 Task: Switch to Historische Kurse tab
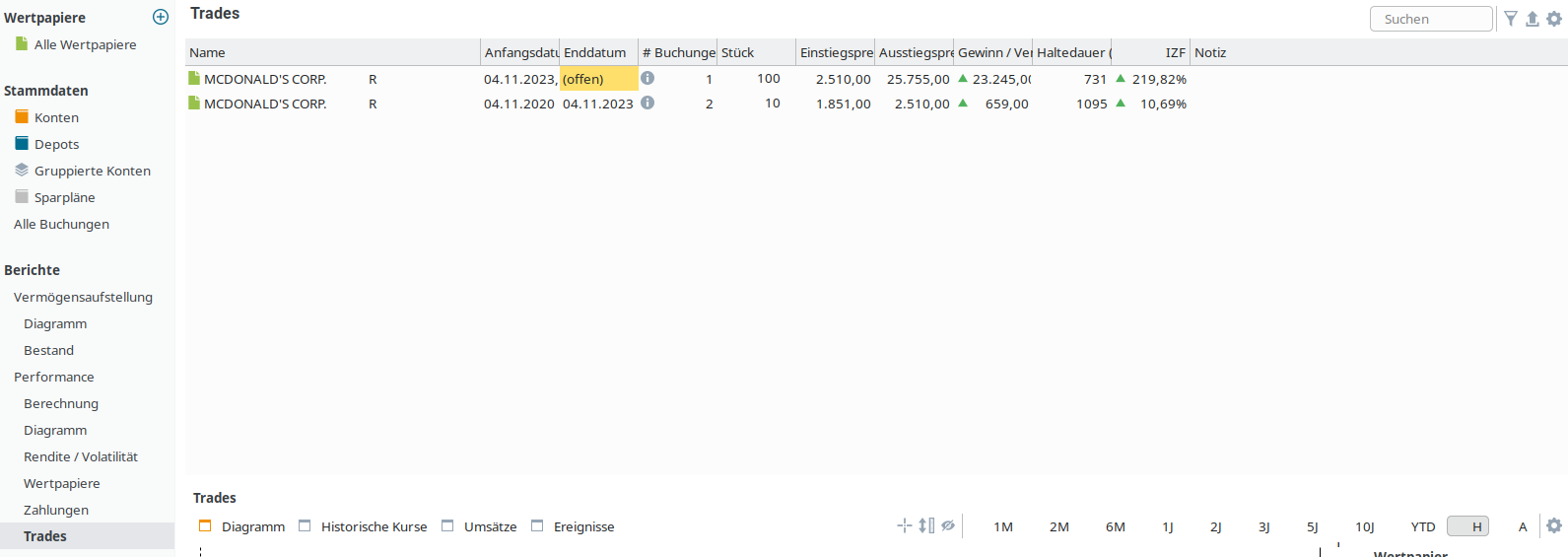374,526
